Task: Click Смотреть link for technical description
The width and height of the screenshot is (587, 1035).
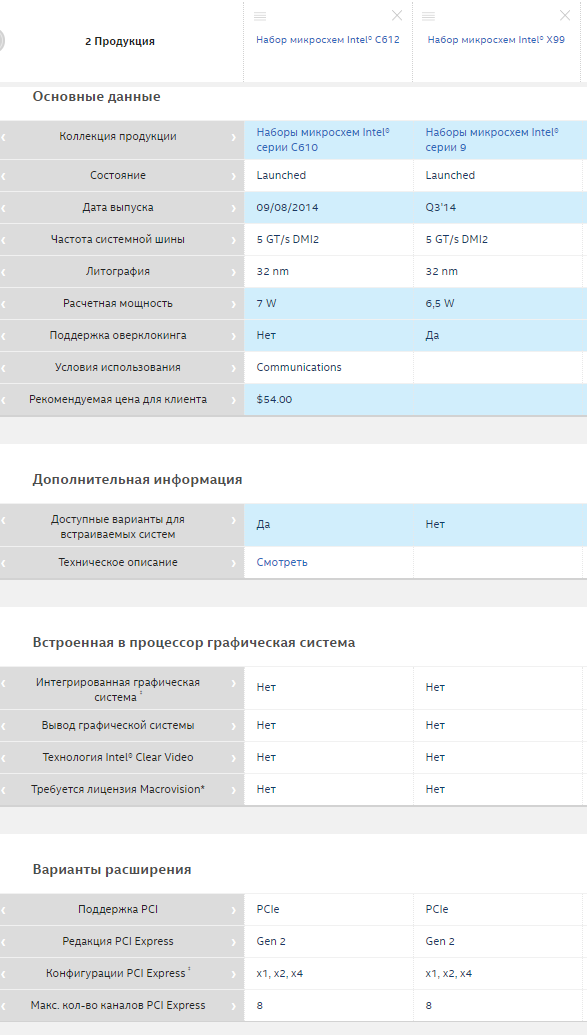Action: 282,562
